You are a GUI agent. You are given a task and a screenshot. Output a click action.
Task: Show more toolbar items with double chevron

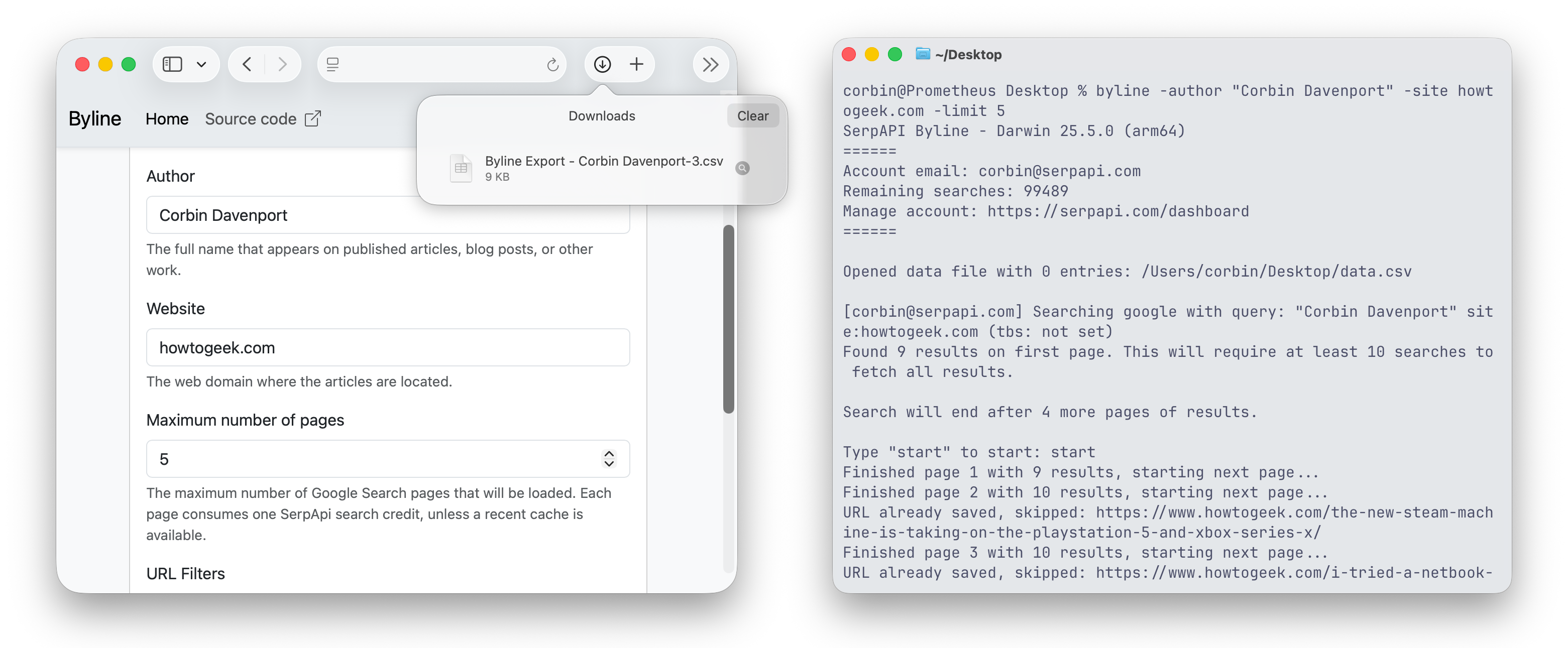coord(710,64)
